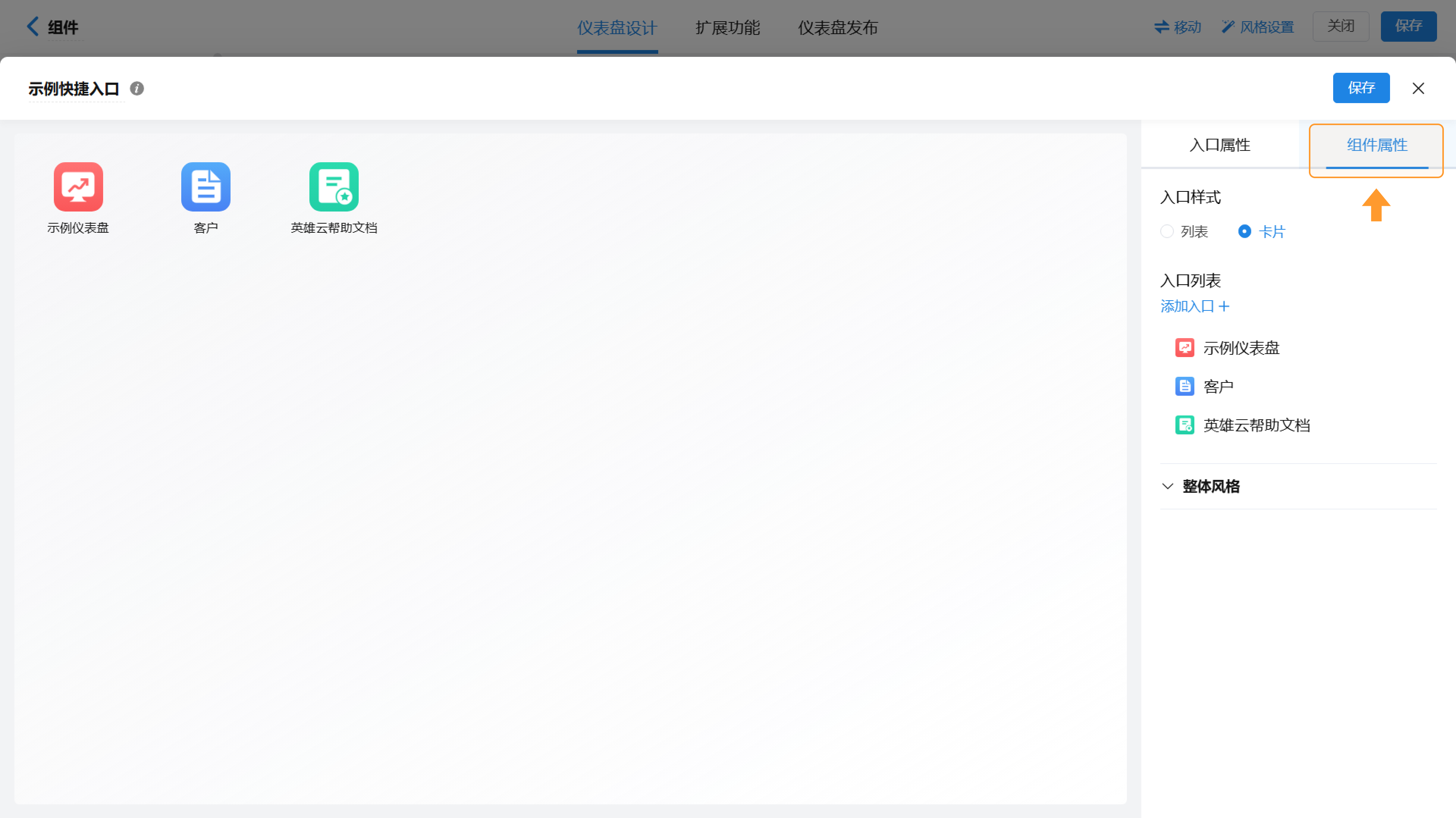Click the 移动 swap arrows icon
The image size is (1456, 818).
(1161, 27)
